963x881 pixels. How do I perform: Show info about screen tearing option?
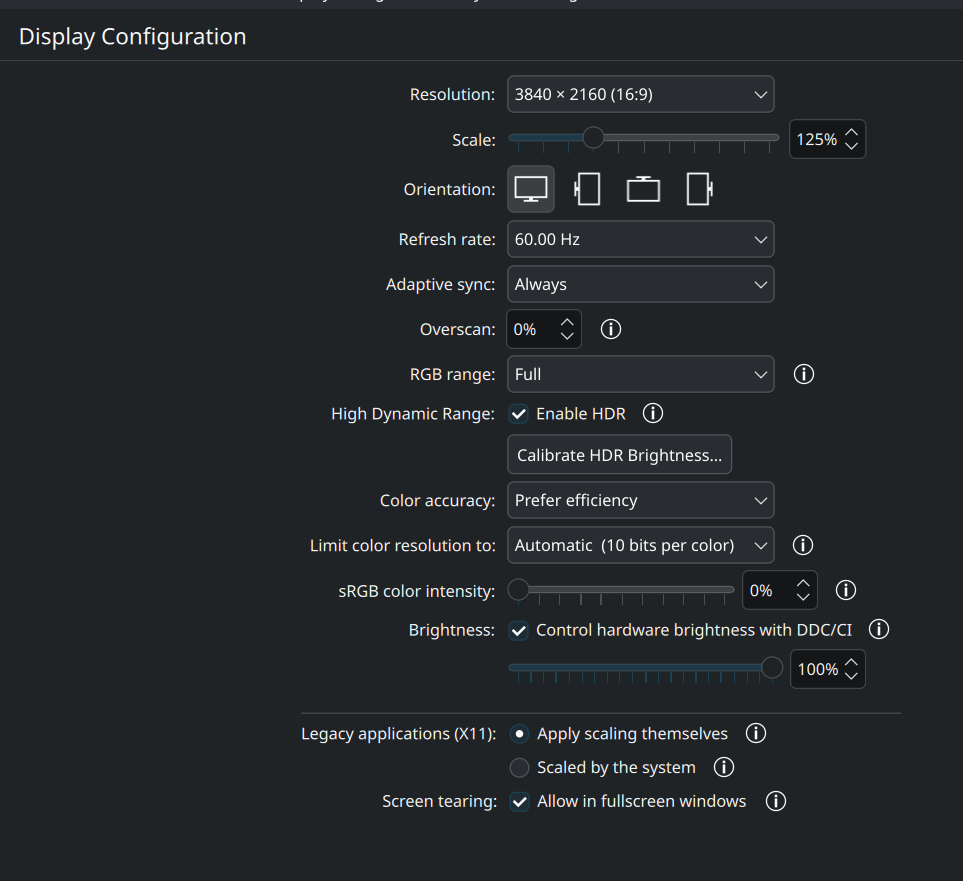[776, 801]
